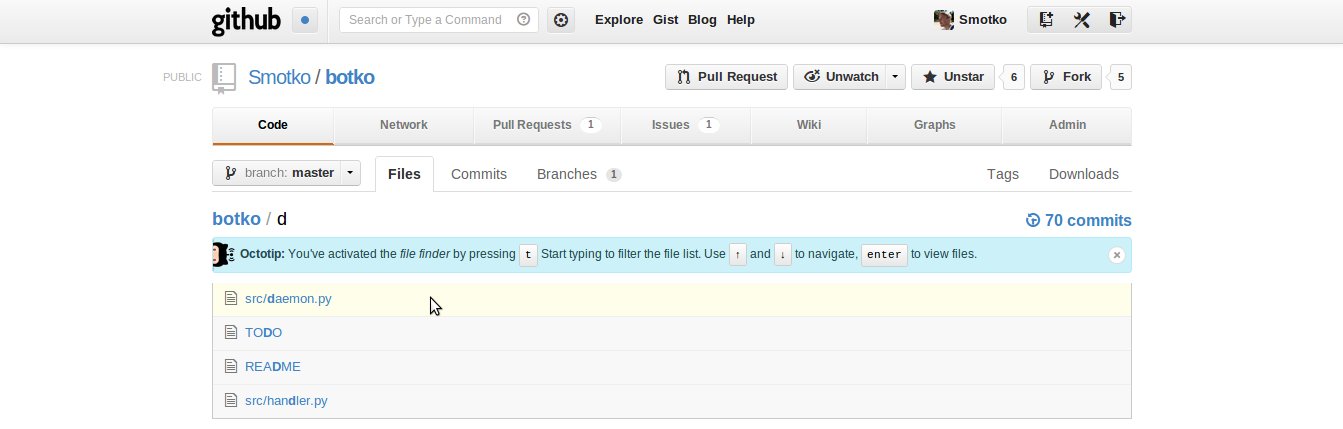Click the fork count 5
Viewport: 1343px width, 429px height.
[1121, 77]
